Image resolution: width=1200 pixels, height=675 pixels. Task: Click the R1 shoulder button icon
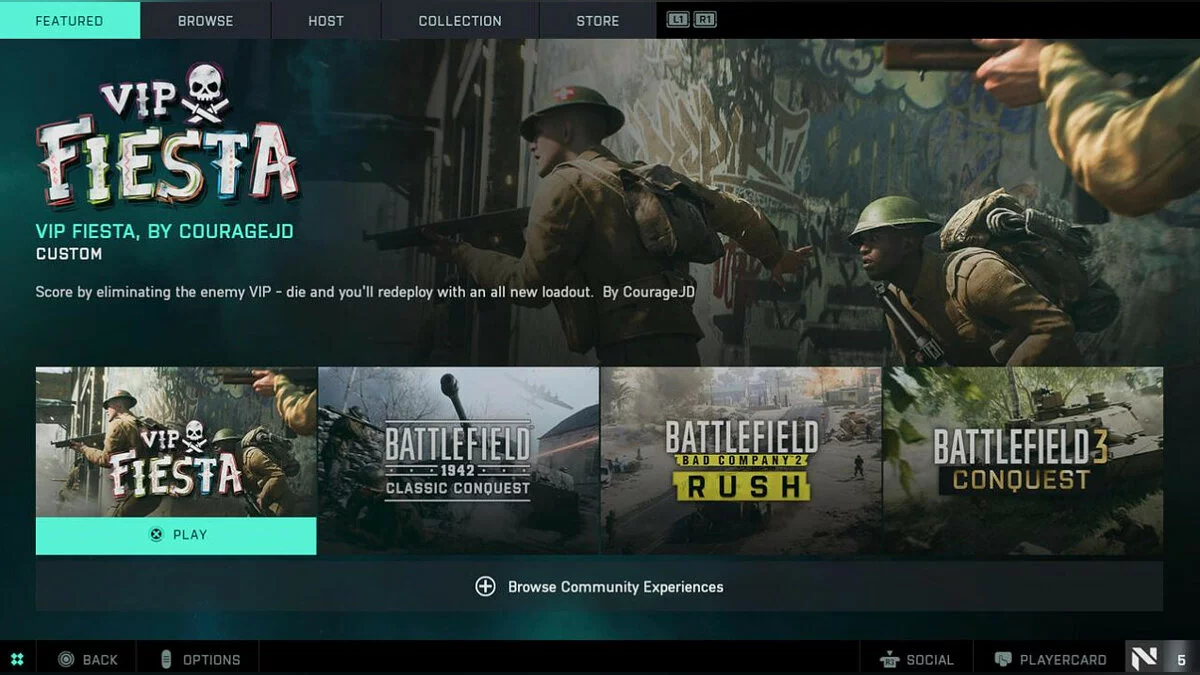(x=705, y=19)
